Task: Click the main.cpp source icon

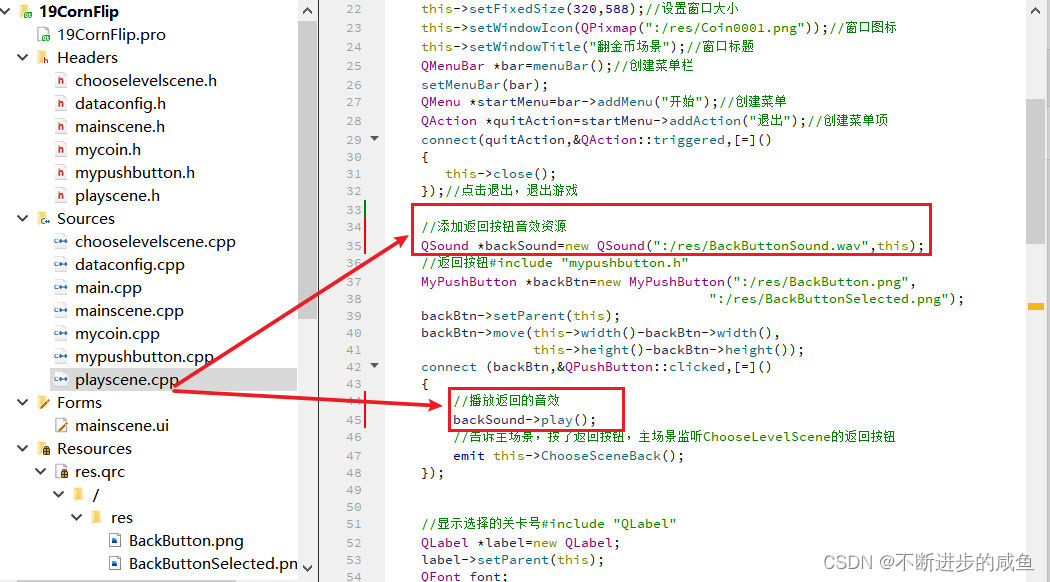Action: point(61,287)
